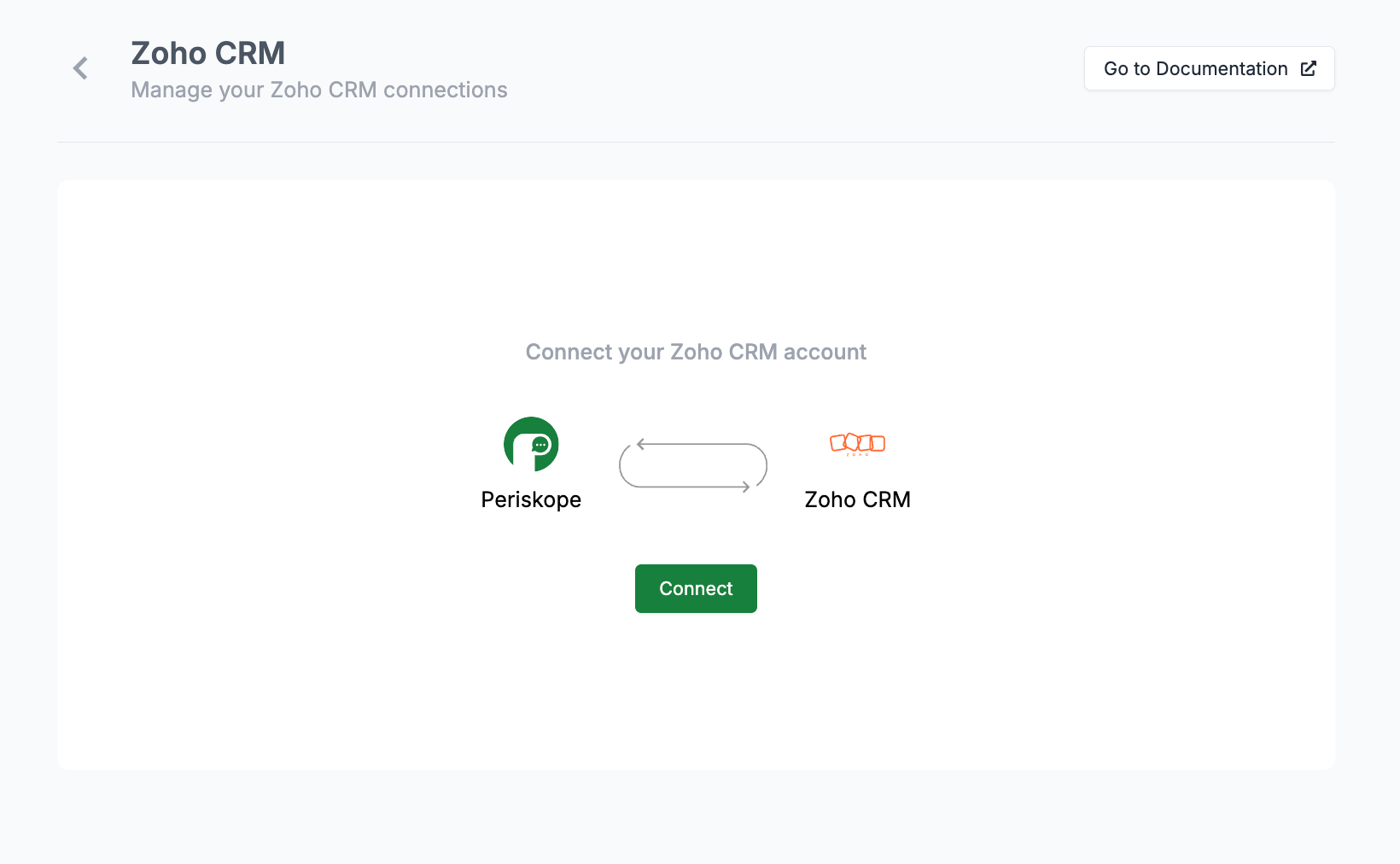The image size is (1400, 864).
Task: Click the leftmost square of Zoho logo
Action: [837, 442]
